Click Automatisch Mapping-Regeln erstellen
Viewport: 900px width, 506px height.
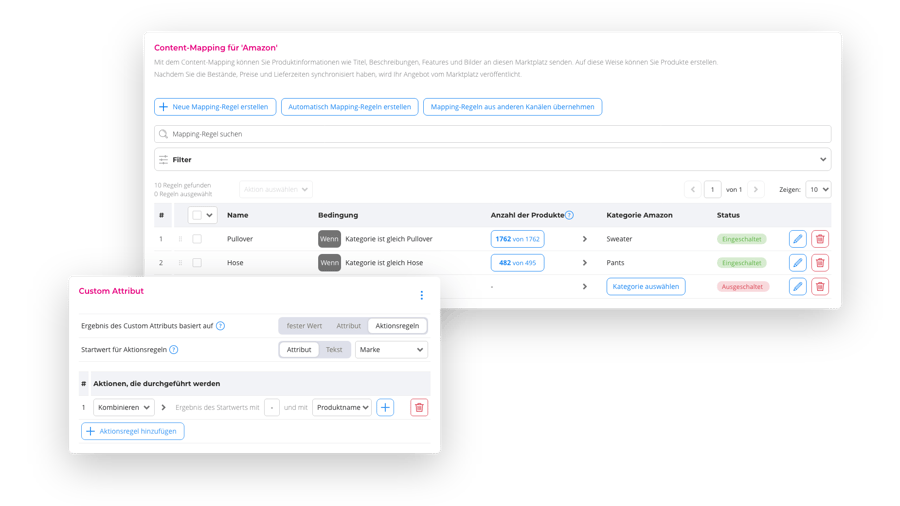click(350, 107)
